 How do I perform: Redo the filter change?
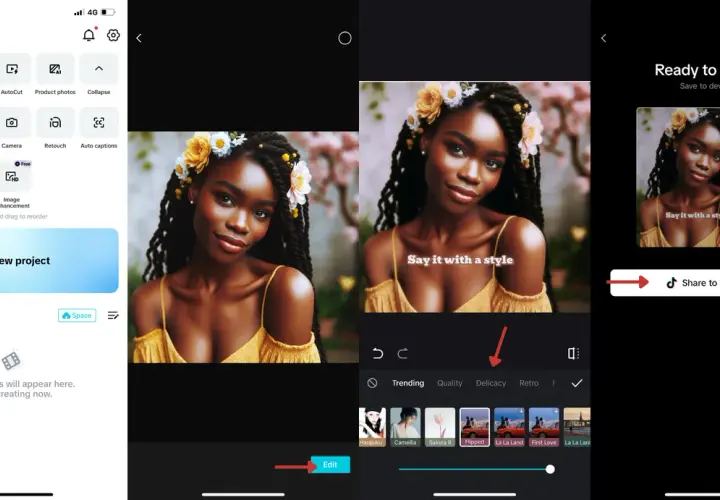[403, 354]
